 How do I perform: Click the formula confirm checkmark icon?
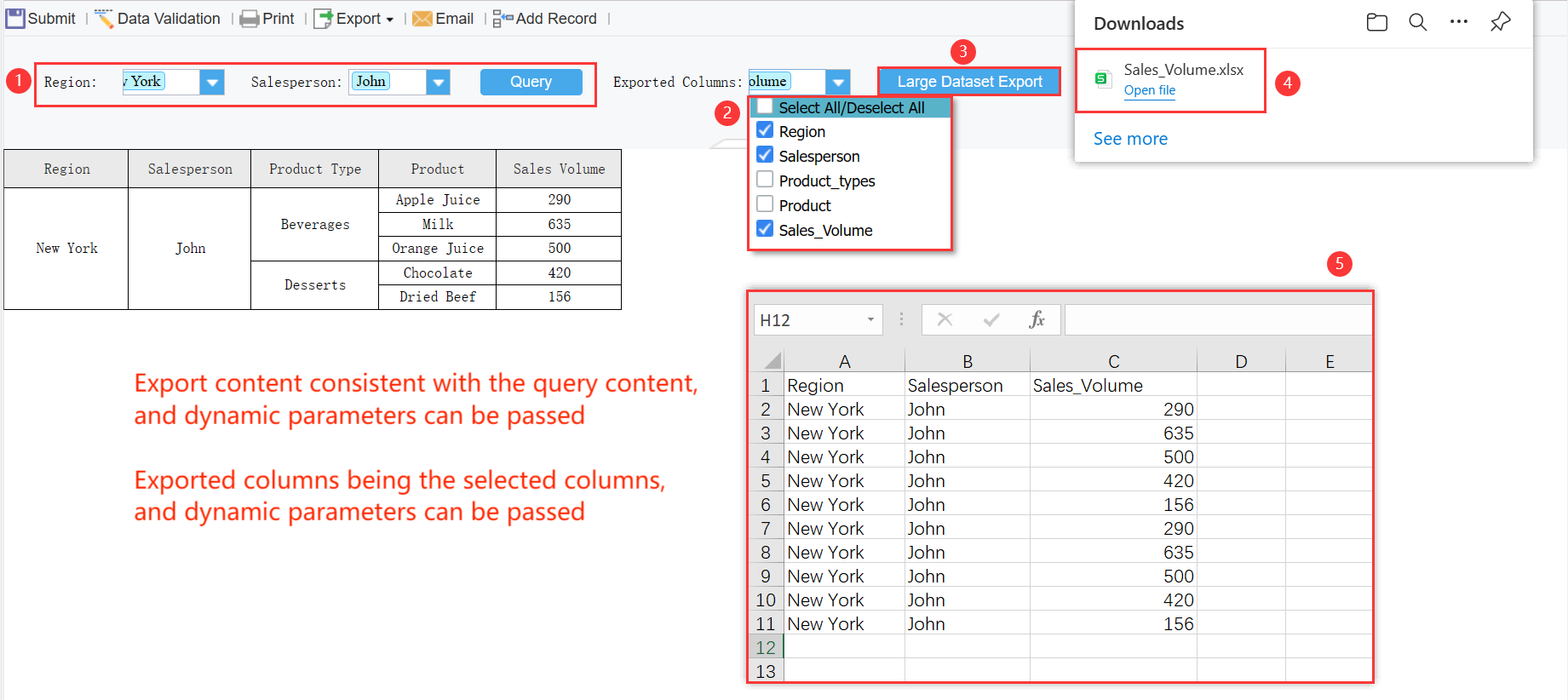tap(991, 319)
